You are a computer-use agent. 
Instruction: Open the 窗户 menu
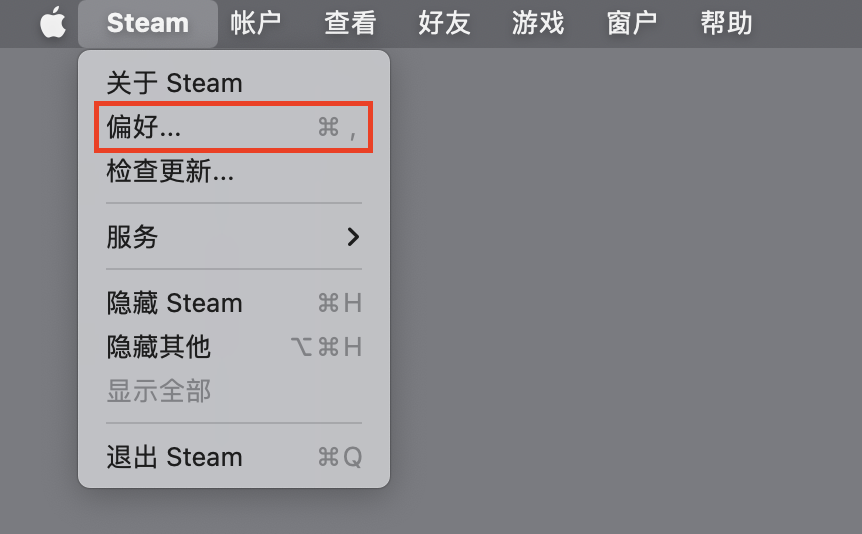click(633, 23)
